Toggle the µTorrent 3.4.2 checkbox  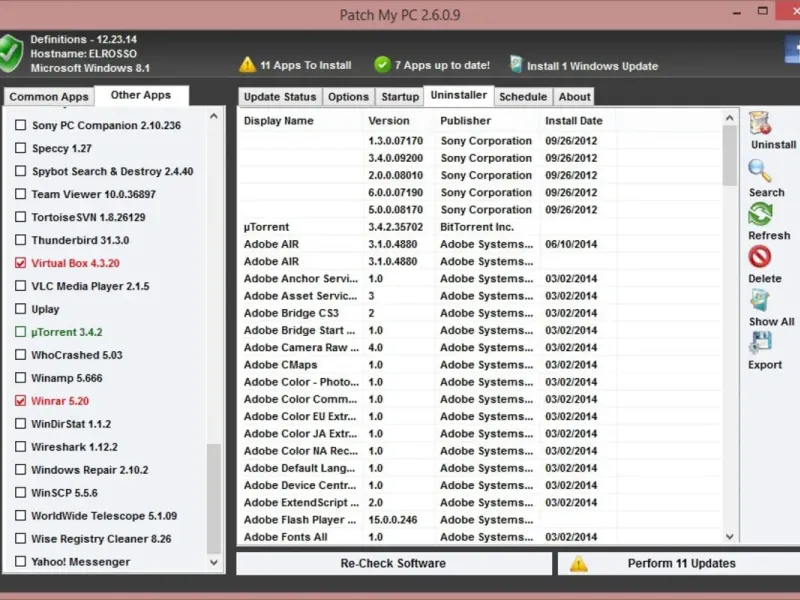click(20, 332)
